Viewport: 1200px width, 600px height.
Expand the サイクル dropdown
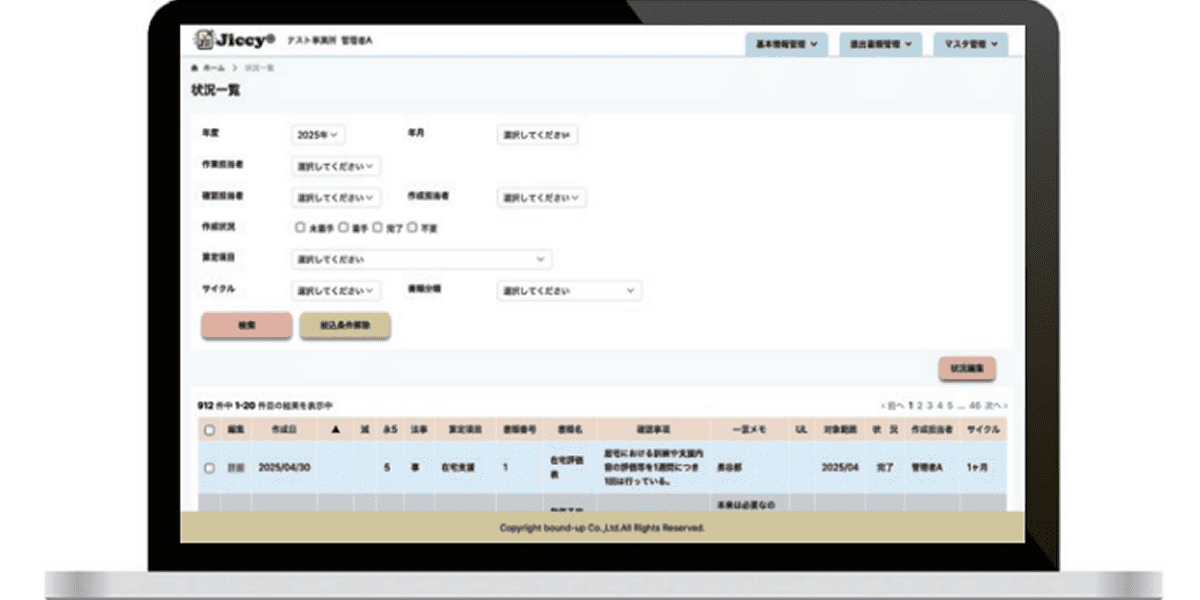[336, 291]
